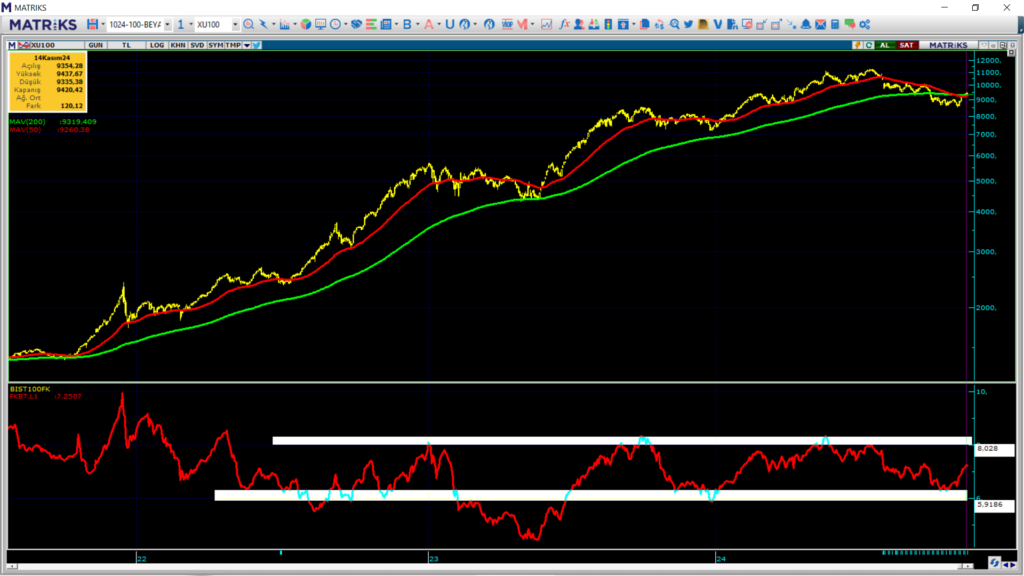
Task: Open the XU100 symbol dropdown
Action: pos(234,24)
